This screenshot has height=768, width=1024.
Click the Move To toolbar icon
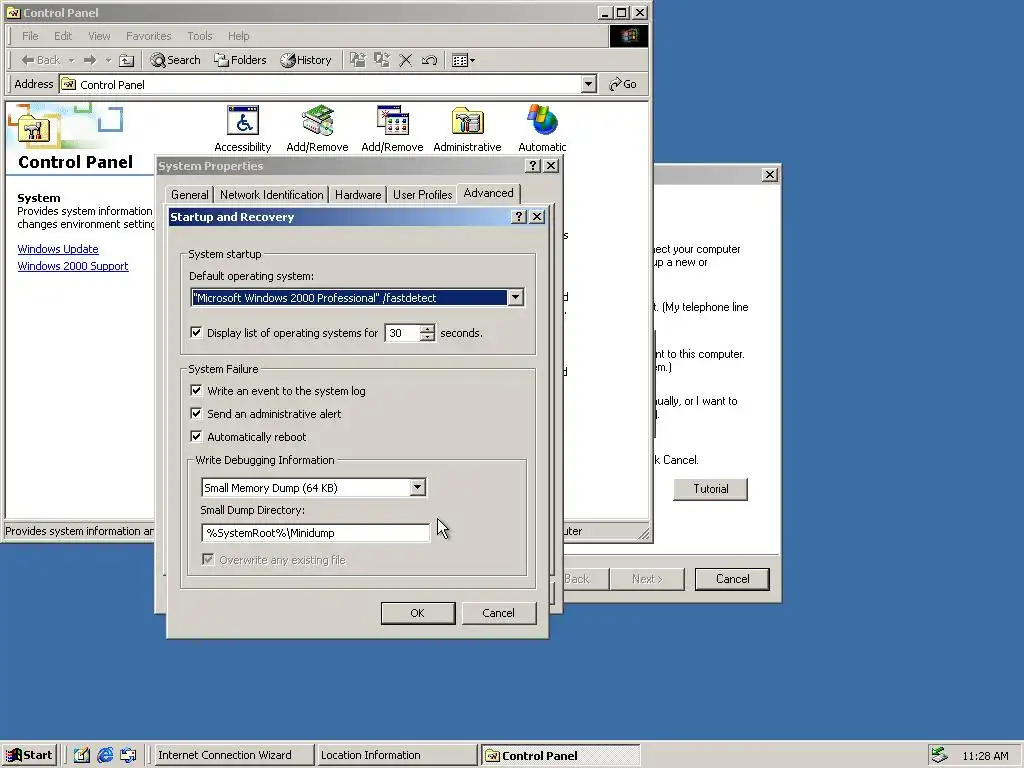click(x=357, y=60)
